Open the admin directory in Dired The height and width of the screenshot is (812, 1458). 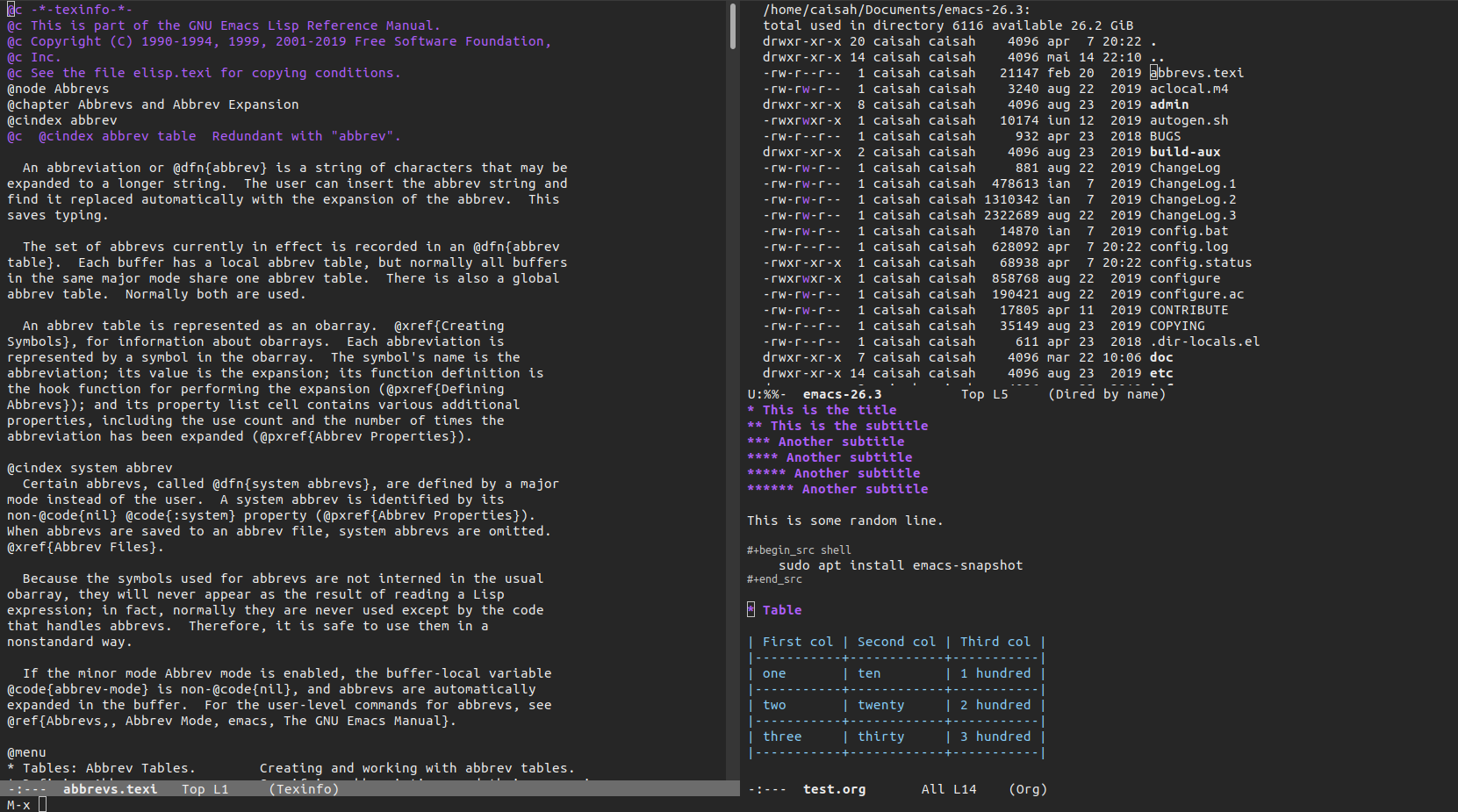1169,104
